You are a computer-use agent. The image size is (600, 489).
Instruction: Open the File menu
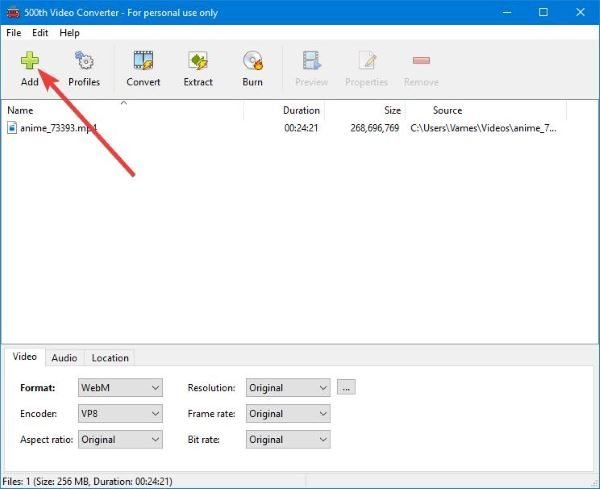[13, 33]
